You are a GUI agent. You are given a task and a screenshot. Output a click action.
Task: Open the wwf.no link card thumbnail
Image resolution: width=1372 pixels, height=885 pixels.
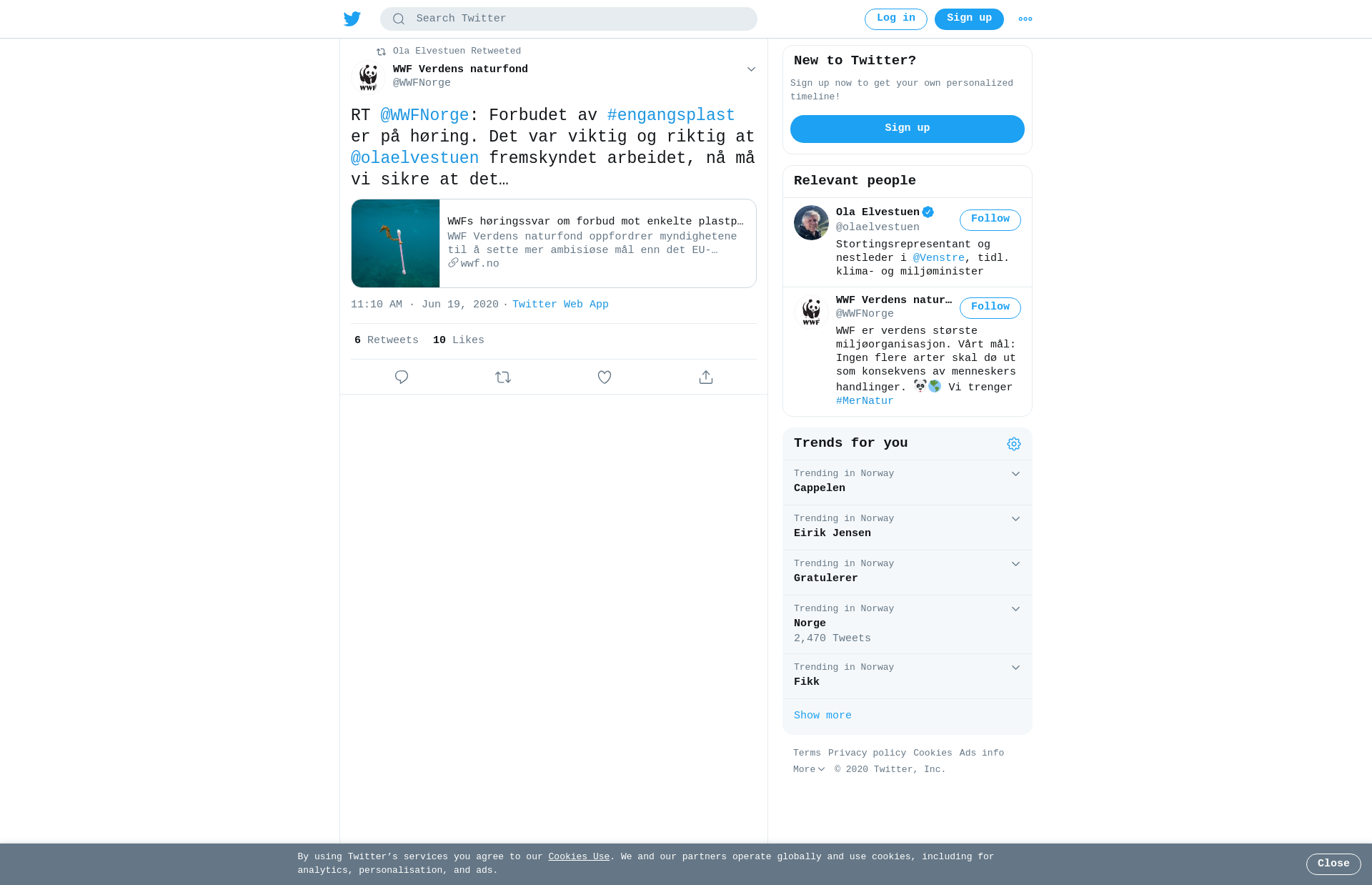click(395, 243)
